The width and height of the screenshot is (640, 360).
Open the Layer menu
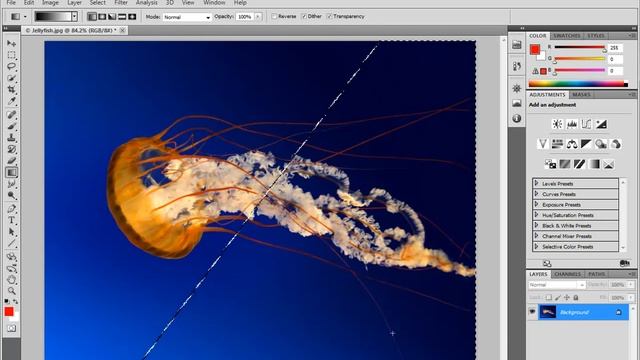click(74, 3)
